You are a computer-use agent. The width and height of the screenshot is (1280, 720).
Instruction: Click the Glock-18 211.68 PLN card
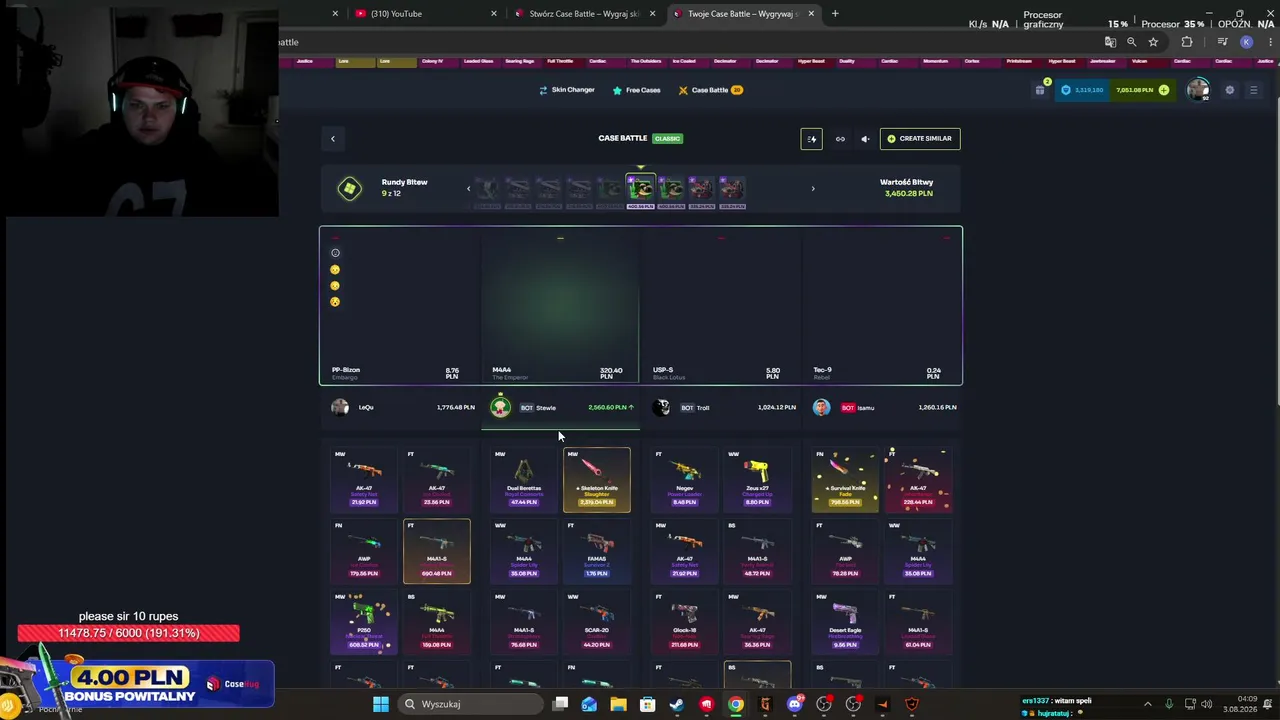click(684, 623)
